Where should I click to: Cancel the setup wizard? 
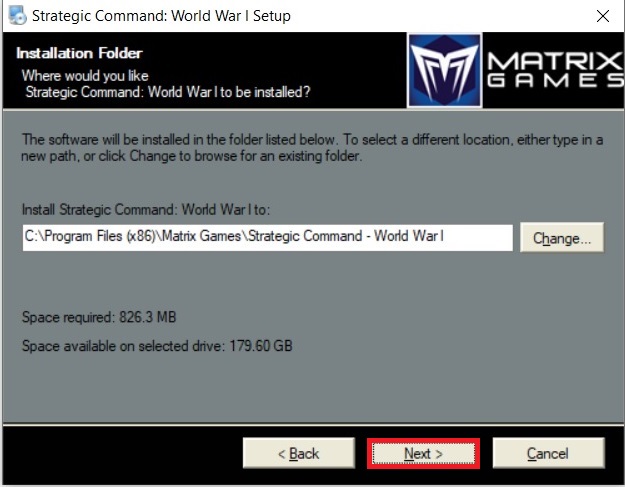pyautogui.click(x=548, y=454)
